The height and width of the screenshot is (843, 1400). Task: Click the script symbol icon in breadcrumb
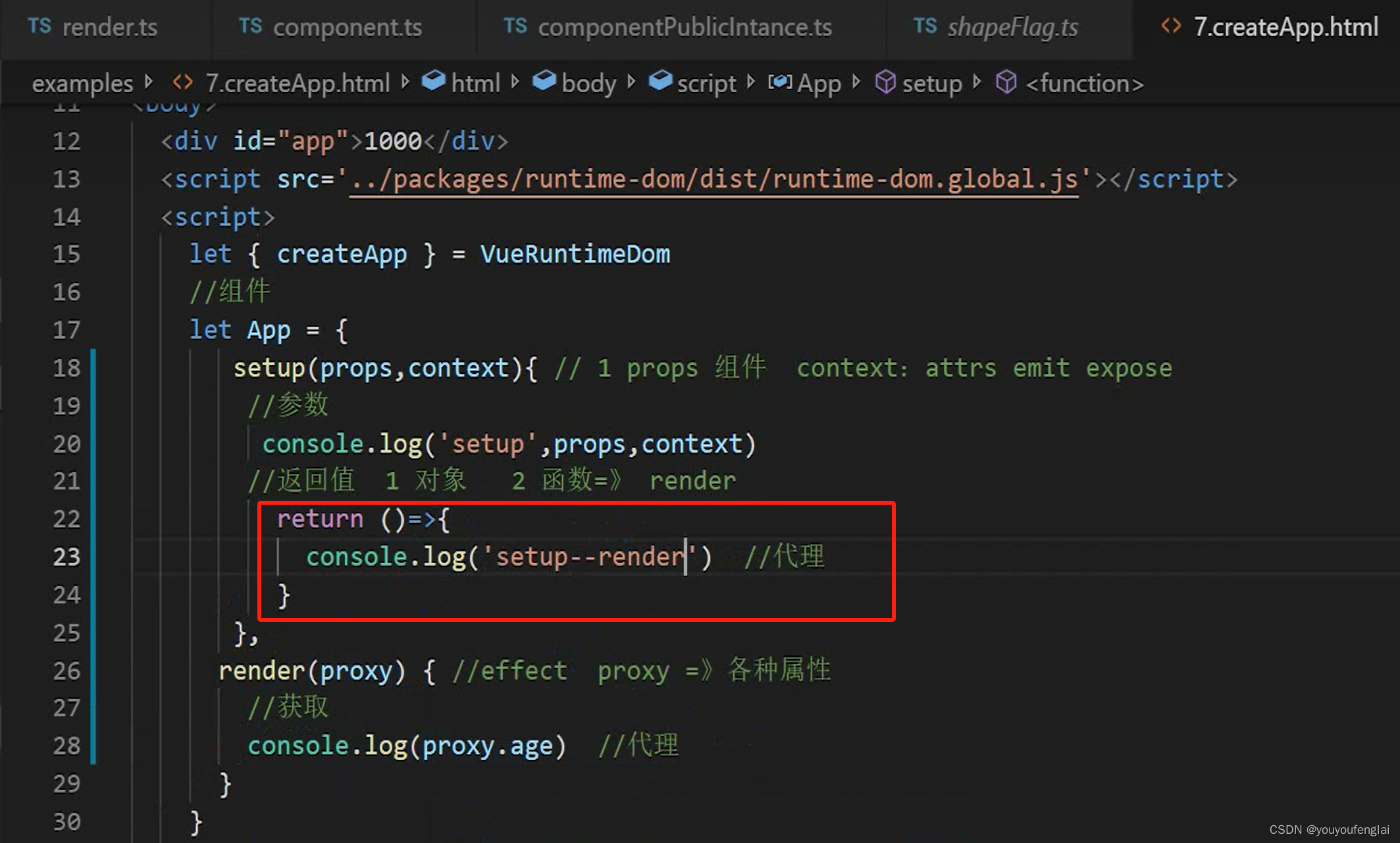point(660,81)
